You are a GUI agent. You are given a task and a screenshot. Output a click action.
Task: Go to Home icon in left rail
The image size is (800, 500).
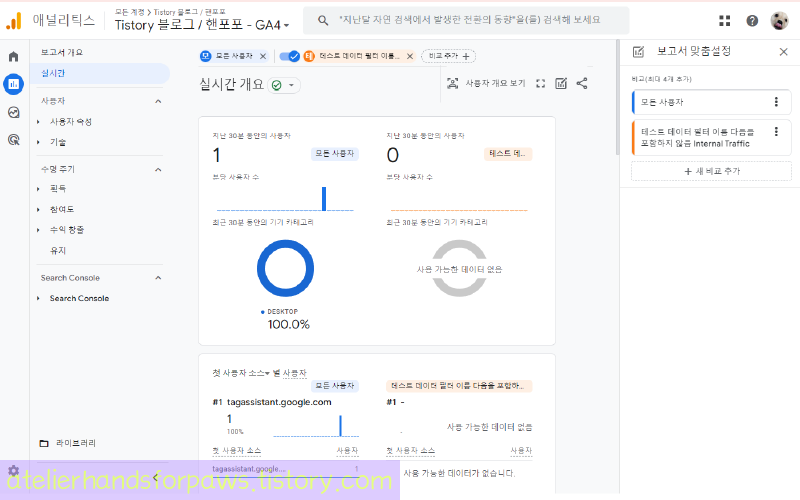click(14, 56)
